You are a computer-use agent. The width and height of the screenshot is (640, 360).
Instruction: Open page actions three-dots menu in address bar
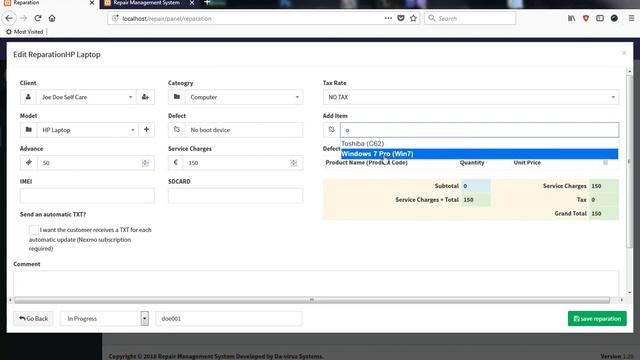click(388, 18)
